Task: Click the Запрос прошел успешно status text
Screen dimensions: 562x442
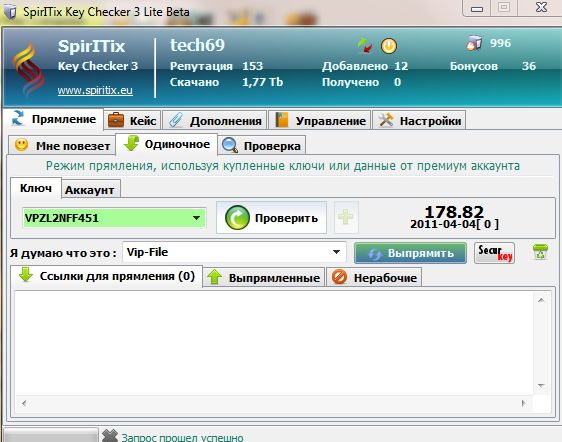Action: 182,437
